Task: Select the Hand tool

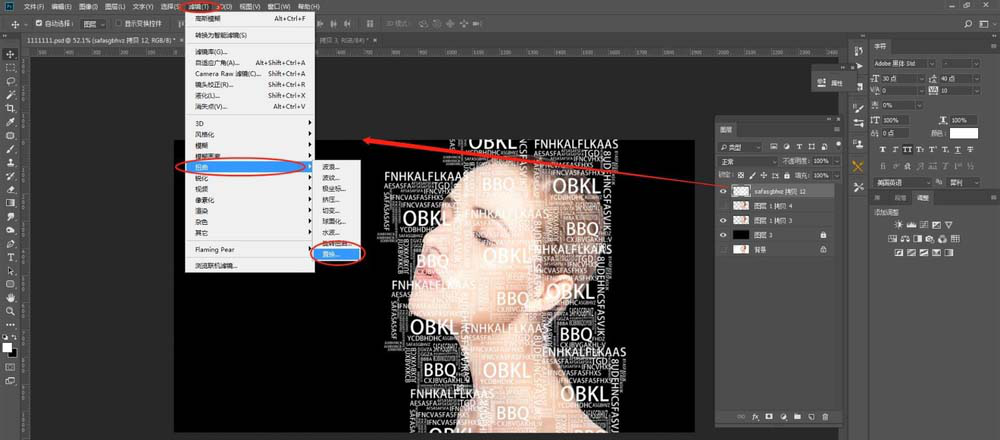Action: 10,297
